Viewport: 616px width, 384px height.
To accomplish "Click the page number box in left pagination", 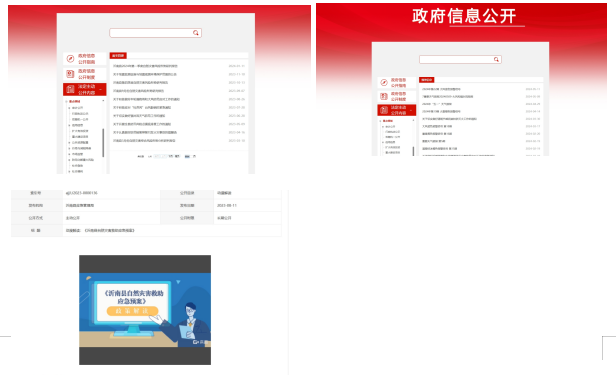I will pyautogui.click(x=160, y=156).
